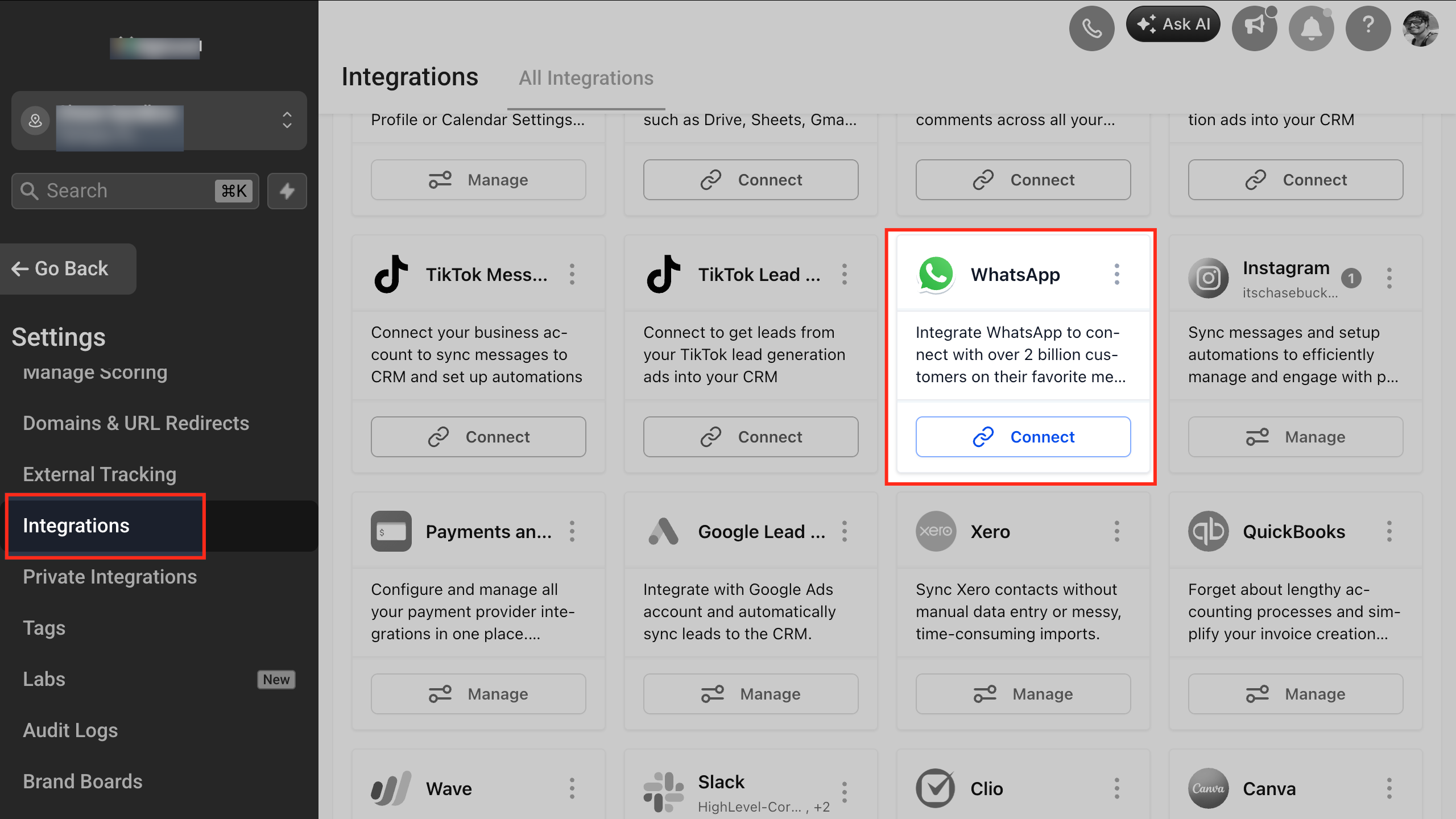Open the announcements megaphone icon
Image resolution: width=1456 pixels, height=819 pixels.
click(1254, 28)
